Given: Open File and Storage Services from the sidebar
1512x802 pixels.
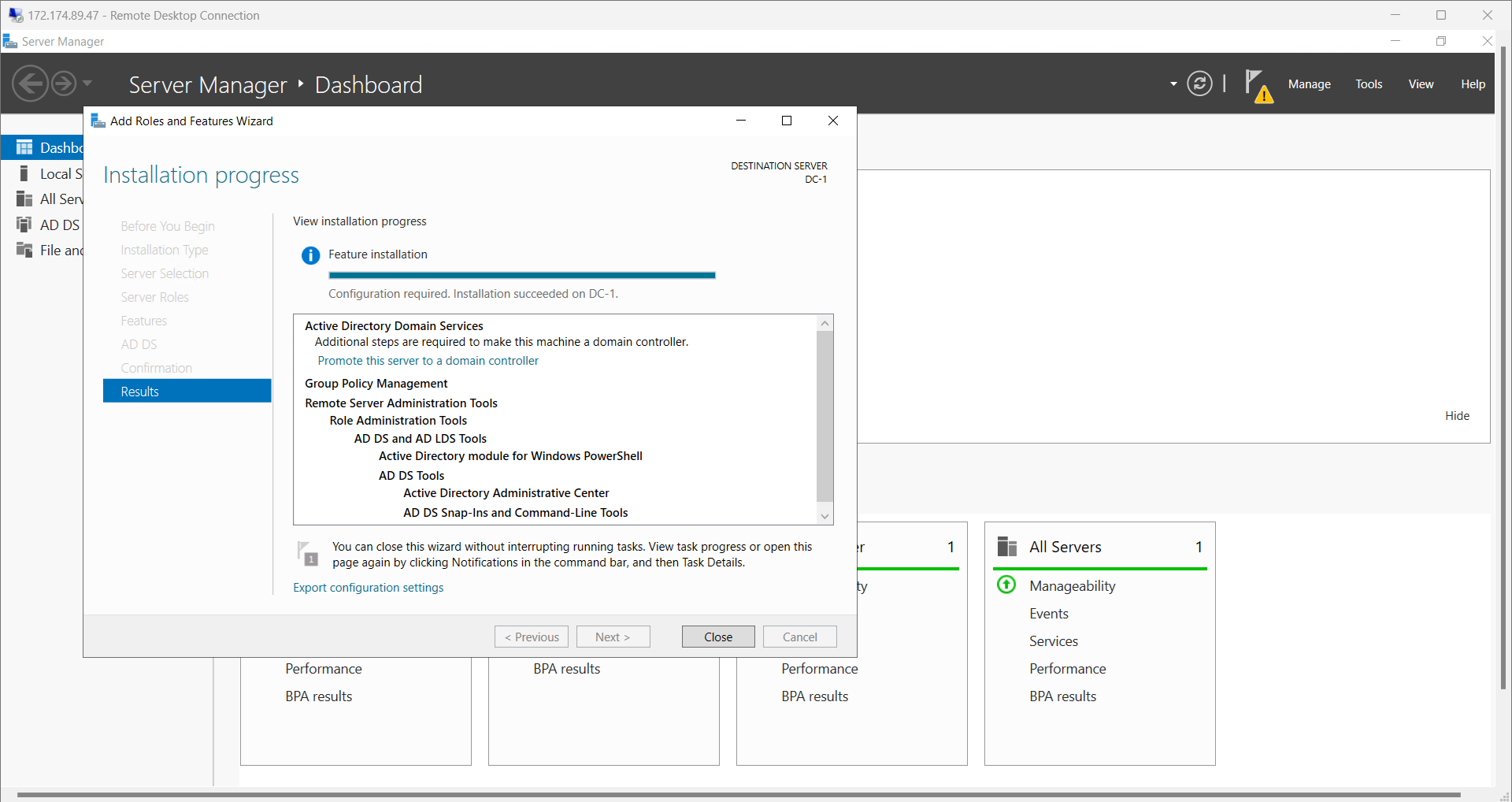Looking at the screenshot, I should coord(60,250).
